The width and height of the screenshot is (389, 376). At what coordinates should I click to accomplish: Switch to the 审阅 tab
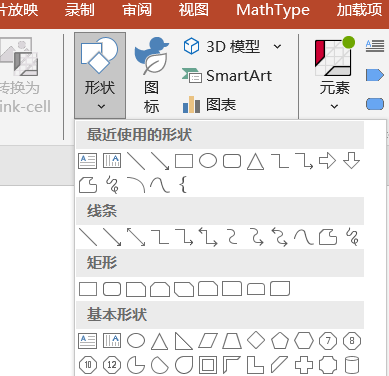click(137, 10)
